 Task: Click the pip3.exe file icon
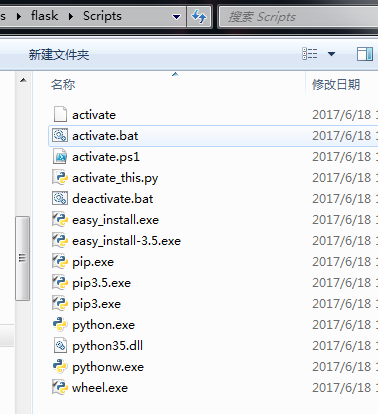pos(60,303)
